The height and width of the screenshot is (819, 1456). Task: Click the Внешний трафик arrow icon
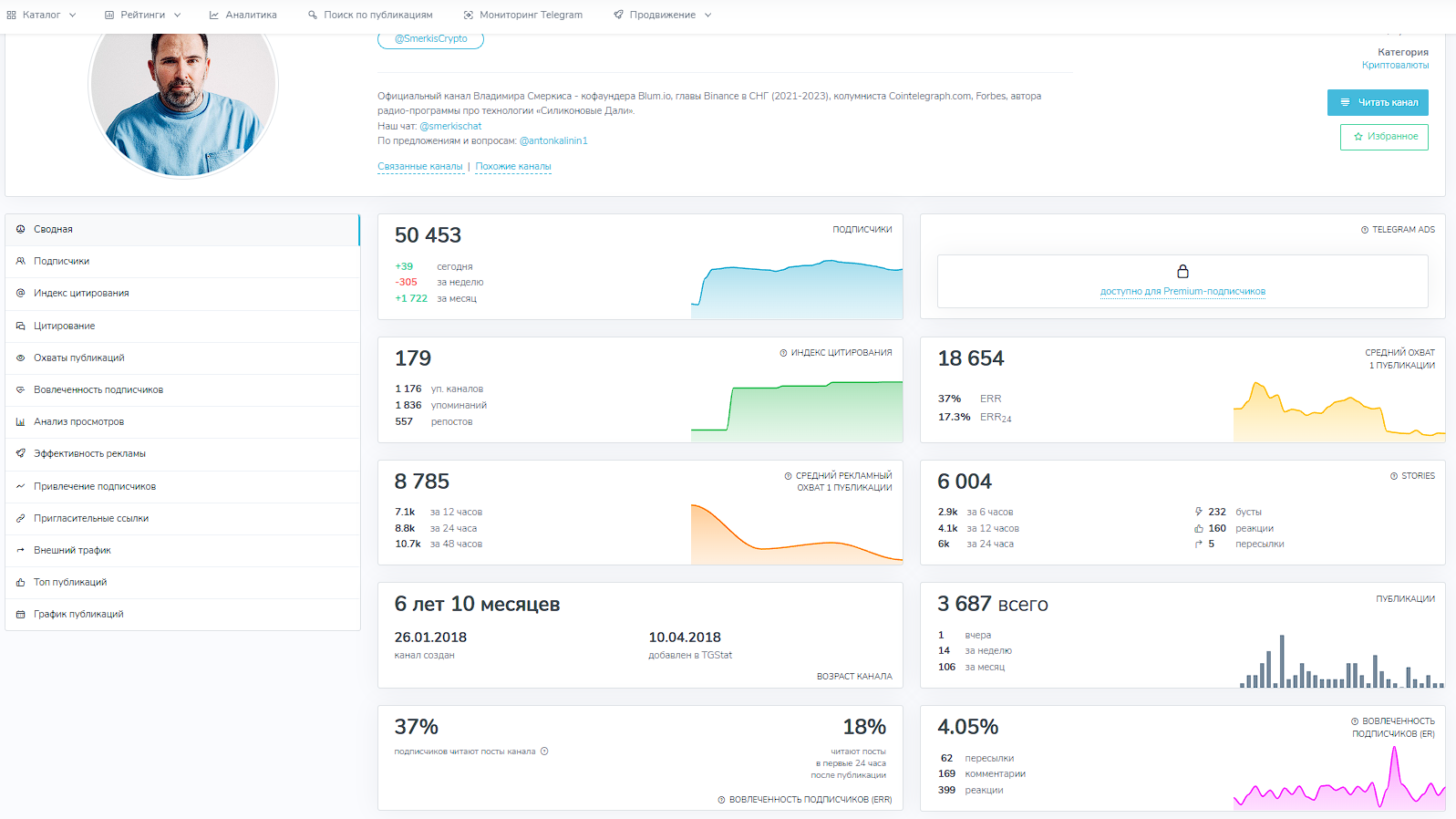tap(20, 550)
